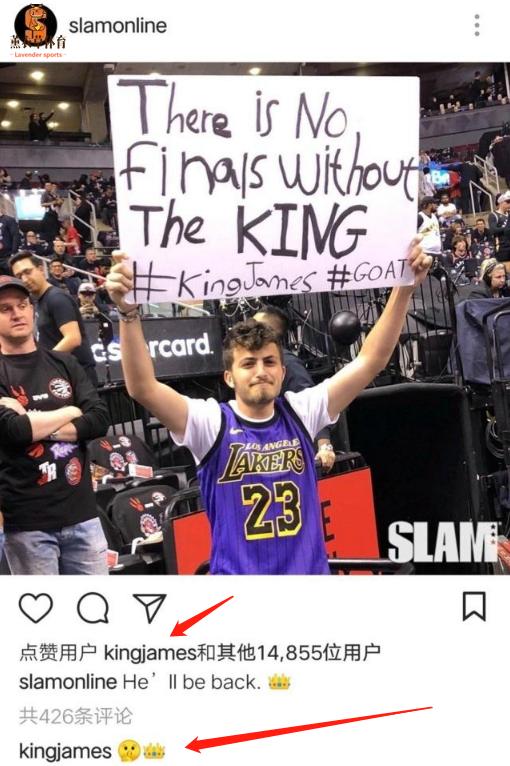Click the crown emoji in the caption

click(279, 682)
